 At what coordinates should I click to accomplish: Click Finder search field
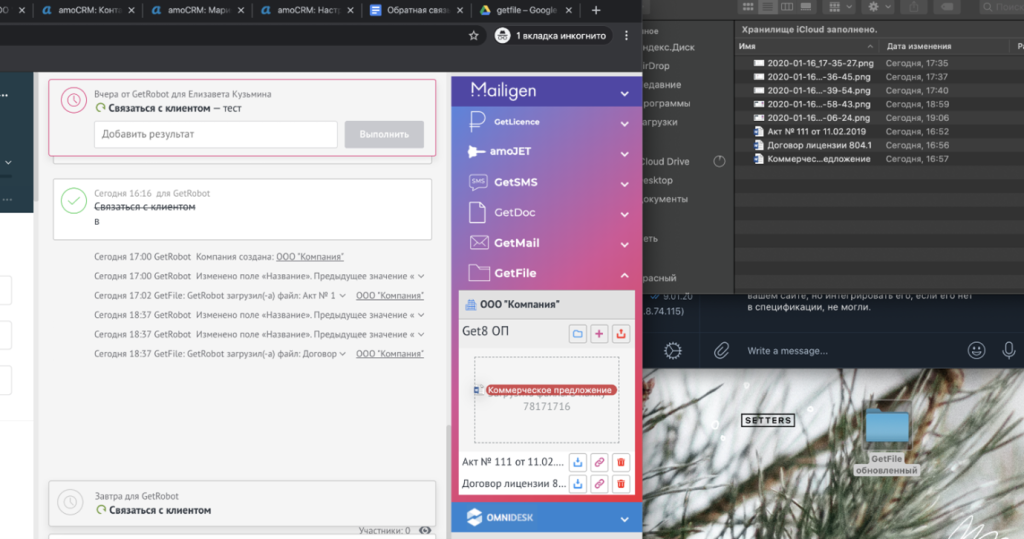[x=1000, y=7]
